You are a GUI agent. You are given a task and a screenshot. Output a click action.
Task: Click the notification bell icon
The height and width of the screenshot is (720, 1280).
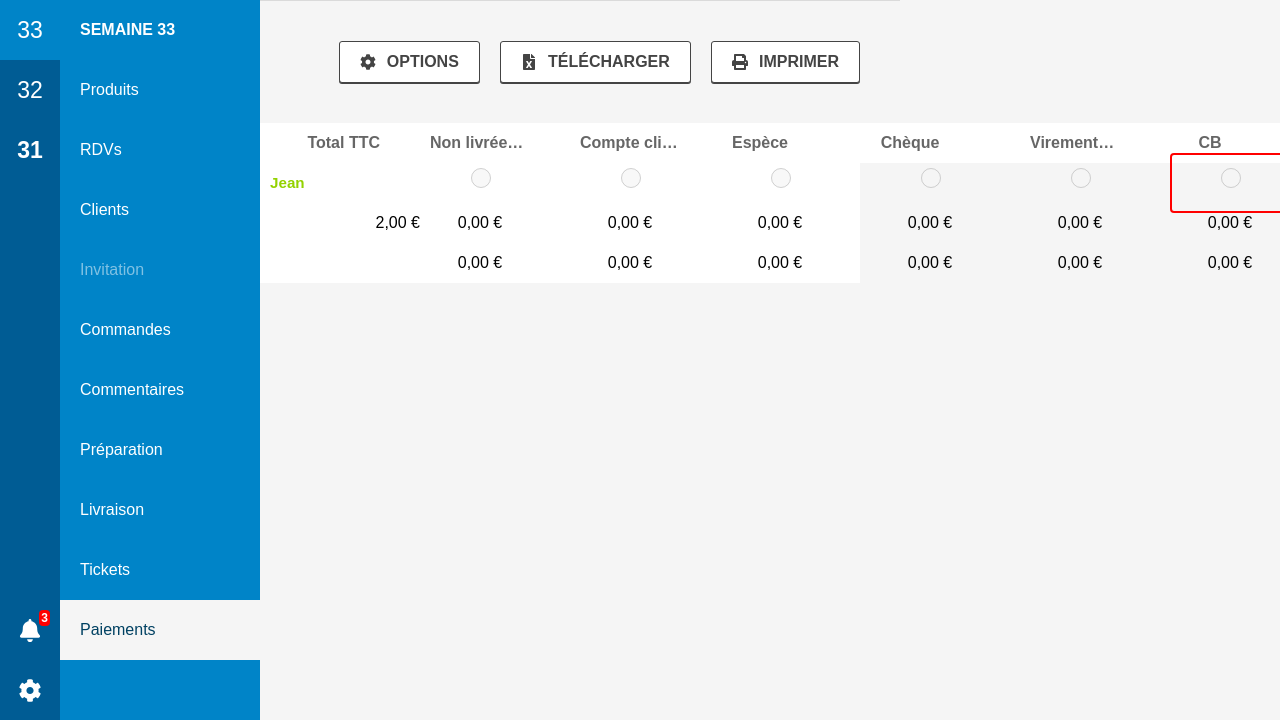tap(30, 630)
